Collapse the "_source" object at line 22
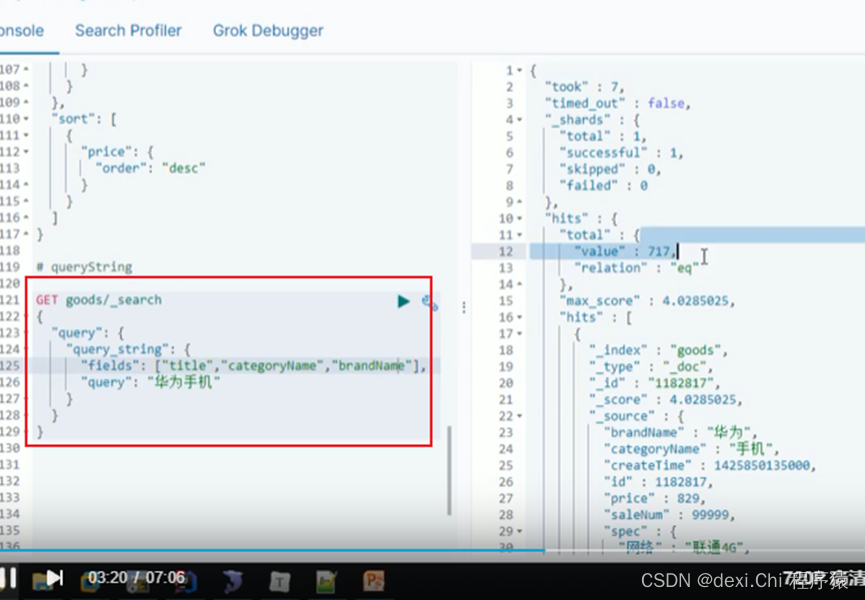The width and height of the screenshot is (865, 600). pyautogui.click(x=520, y=416)
